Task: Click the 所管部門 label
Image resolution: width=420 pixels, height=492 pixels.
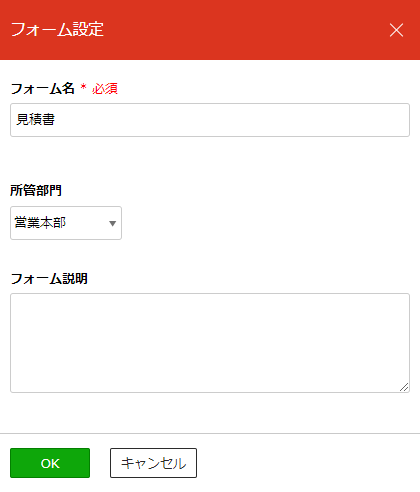Action: pos(36,190)
